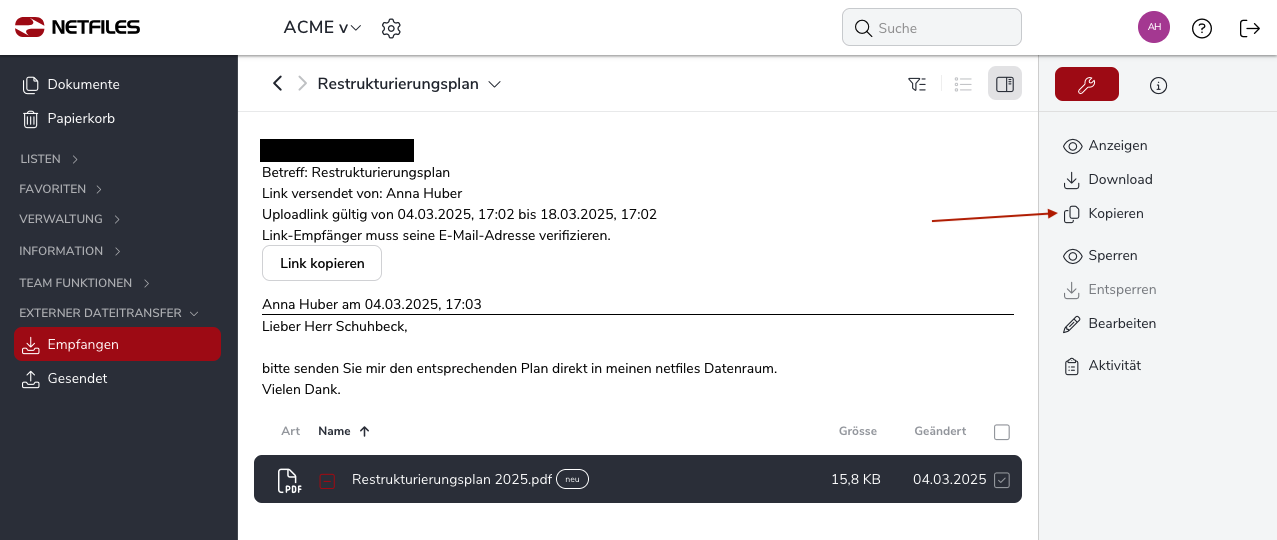Click the red square marker on the PDF row
Viewport: 1277px width, 540px height.
click(x=327, y=481)
